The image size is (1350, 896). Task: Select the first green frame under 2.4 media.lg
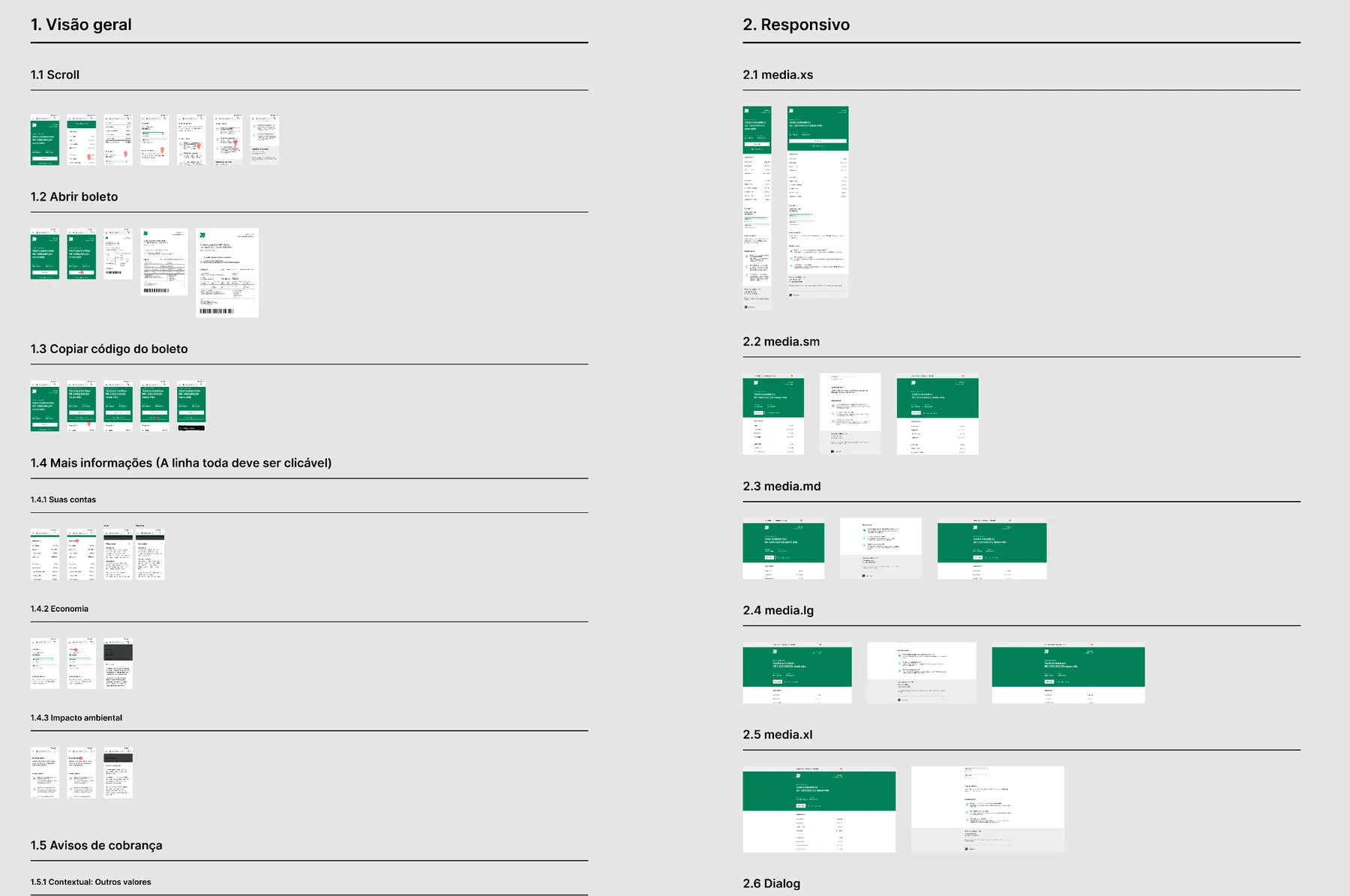(x=797, y=673)
